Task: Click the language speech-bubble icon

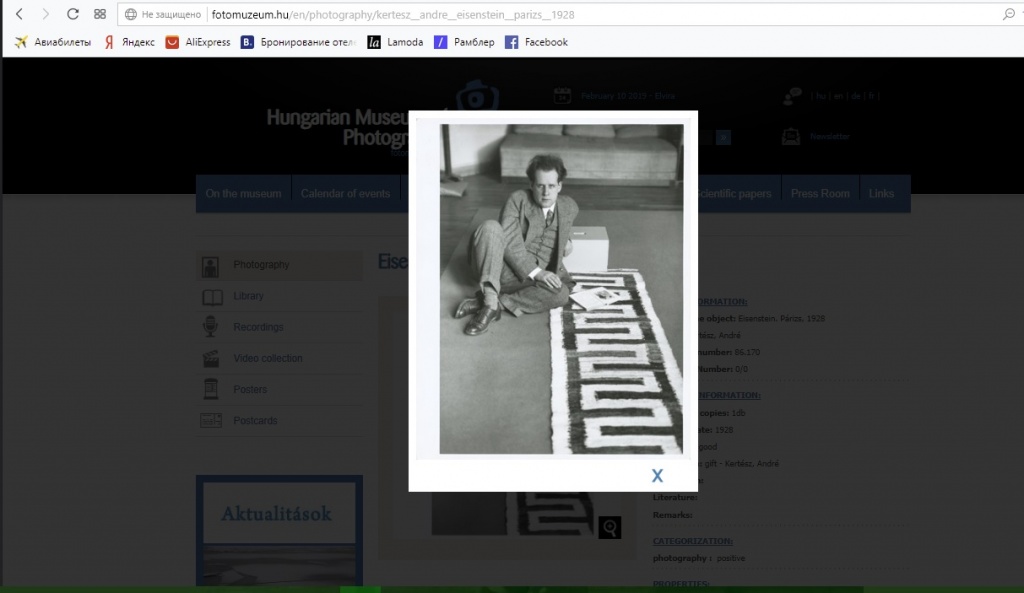Action: pos(792,96)
